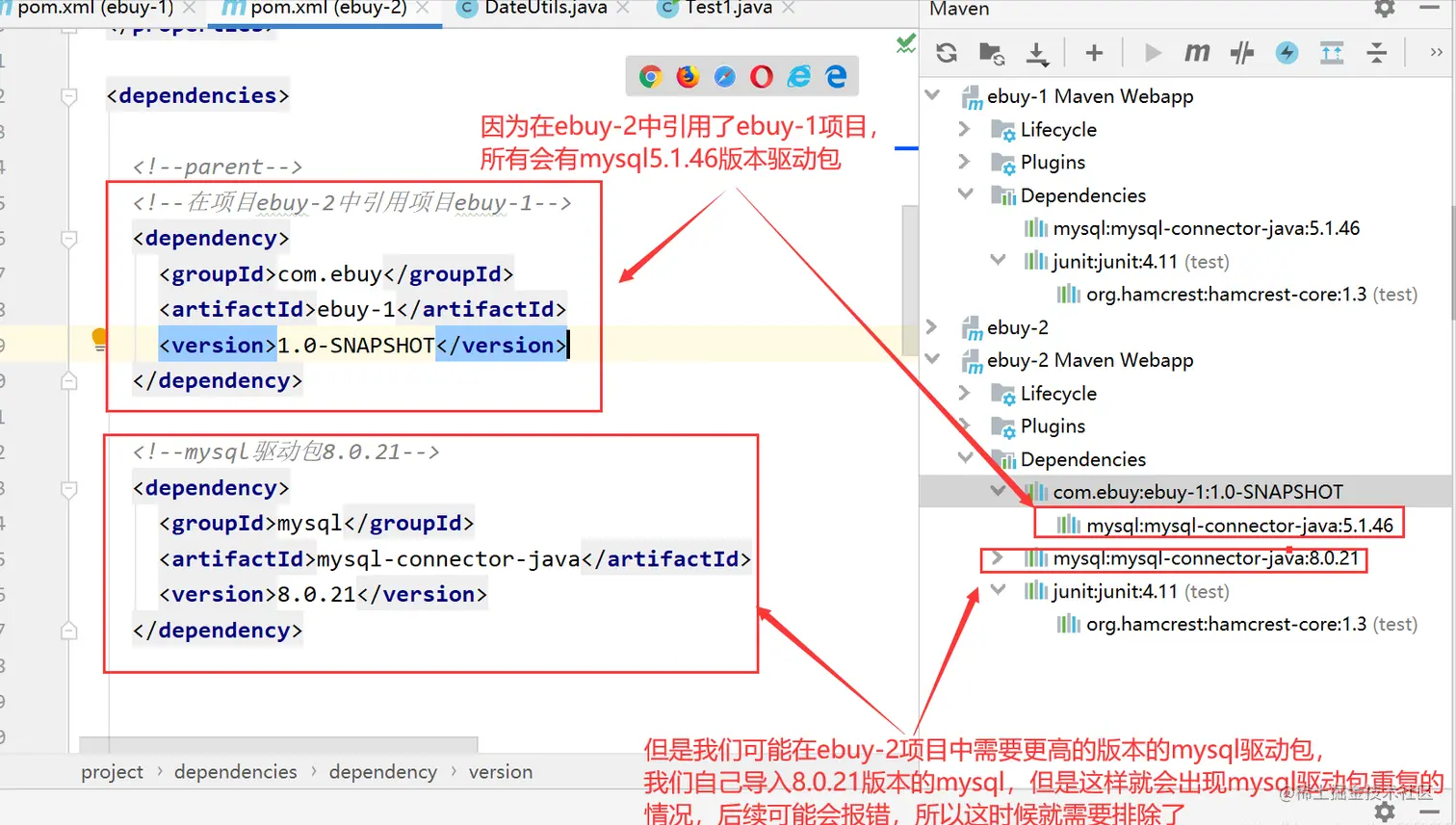Hide the bottom tool window

(x=1430, y=812)
